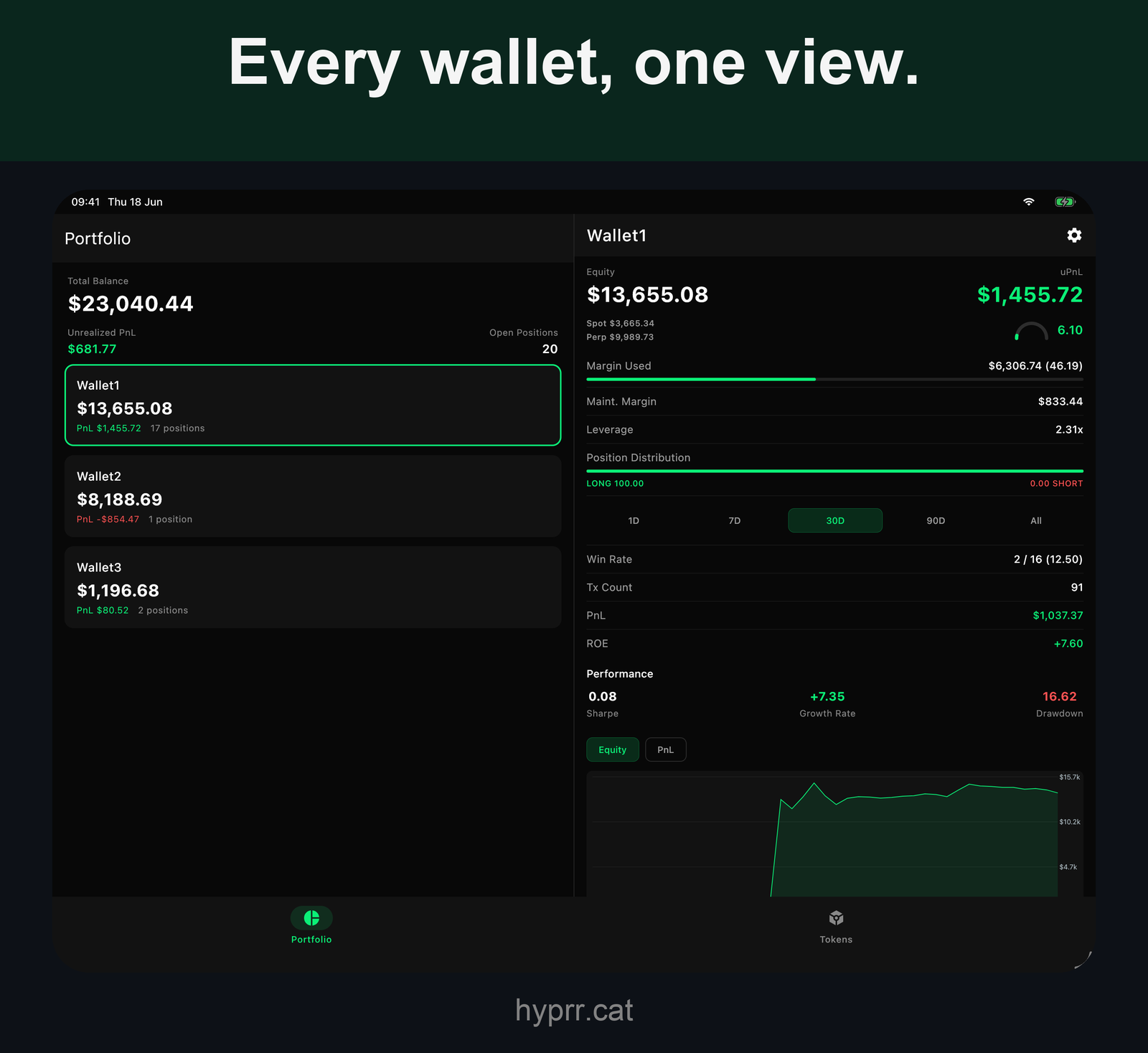Tap the Perp $9,989.73 line
Image resolution: width=1148 pixels, height=1053 pixels.
(x=620, y=337)
